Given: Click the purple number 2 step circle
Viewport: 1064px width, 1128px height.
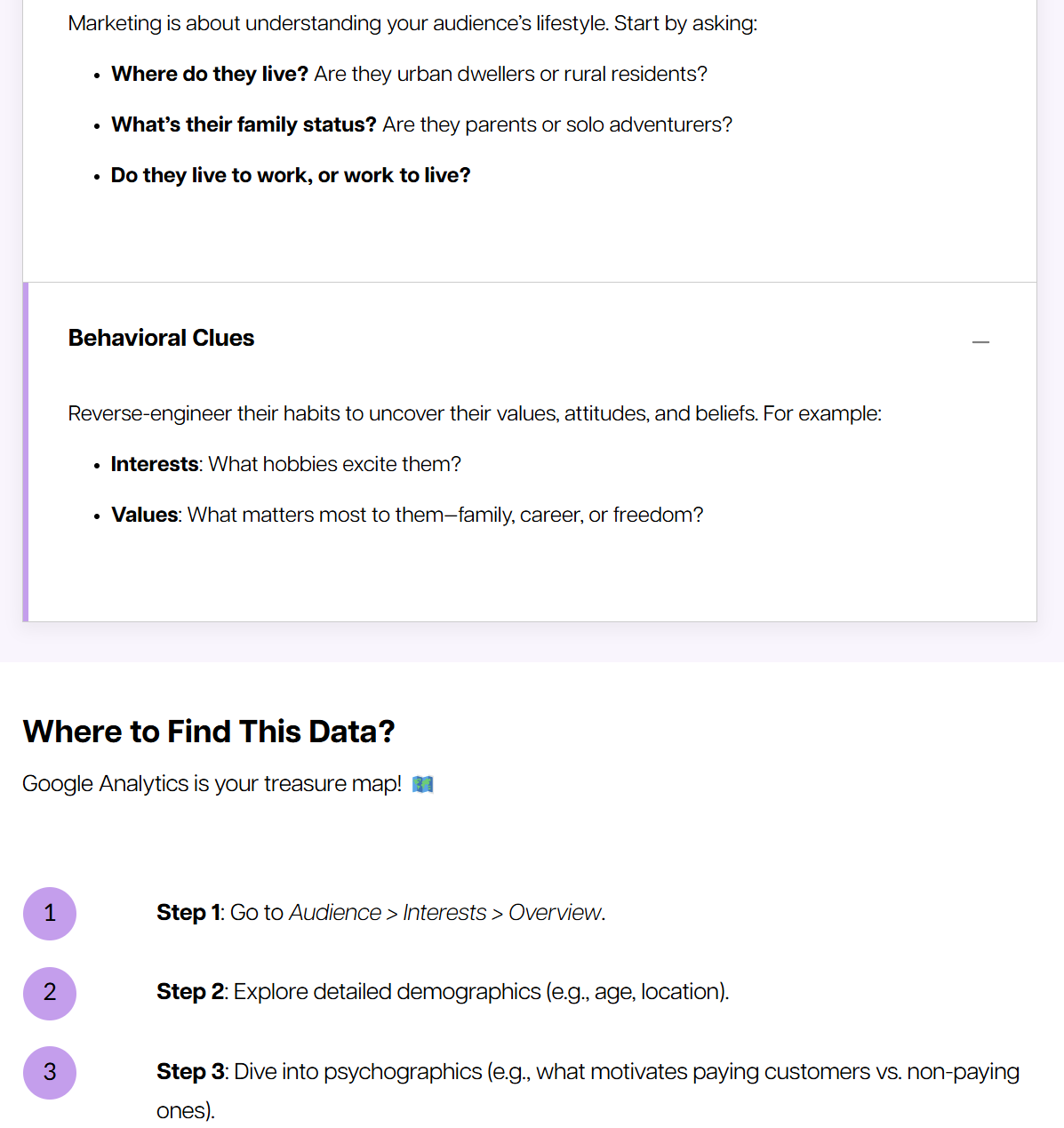Looking at the screenshot, I should (50, 993).
